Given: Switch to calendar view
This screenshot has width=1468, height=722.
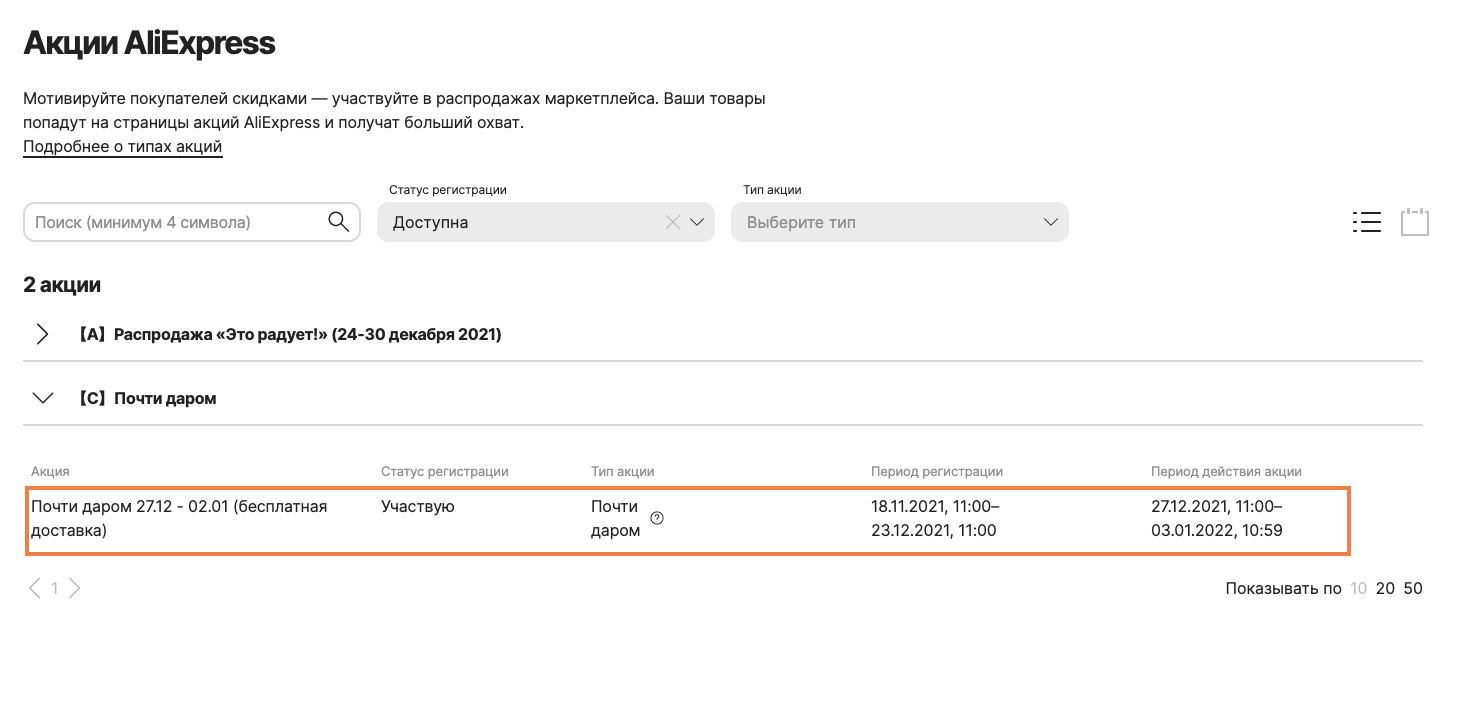Looking at the screenshot, I should [x=1415, y=222].
